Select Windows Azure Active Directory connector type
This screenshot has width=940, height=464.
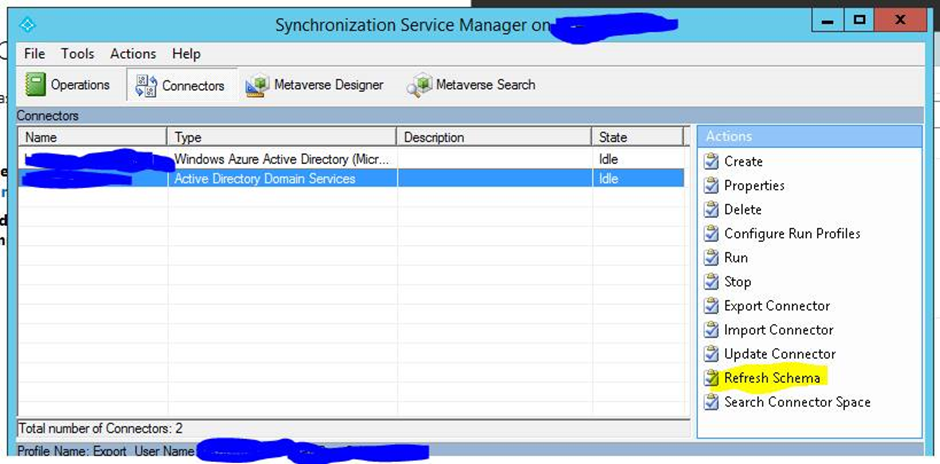[282, 159]
